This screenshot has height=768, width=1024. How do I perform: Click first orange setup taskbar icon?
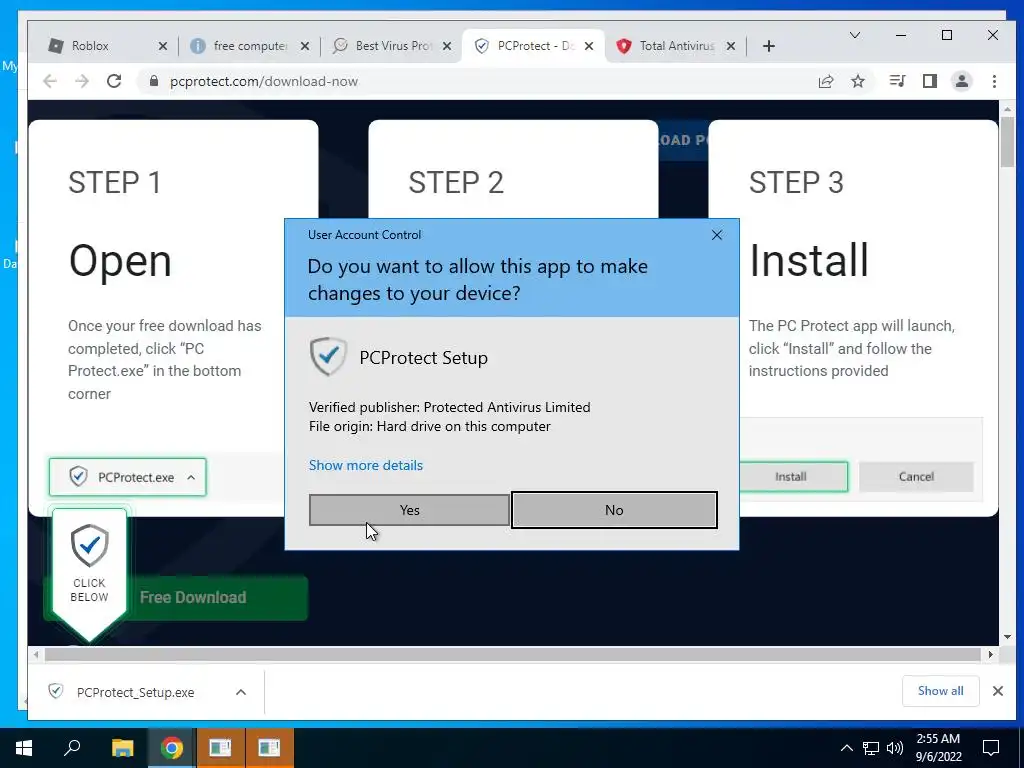point(220,748)
